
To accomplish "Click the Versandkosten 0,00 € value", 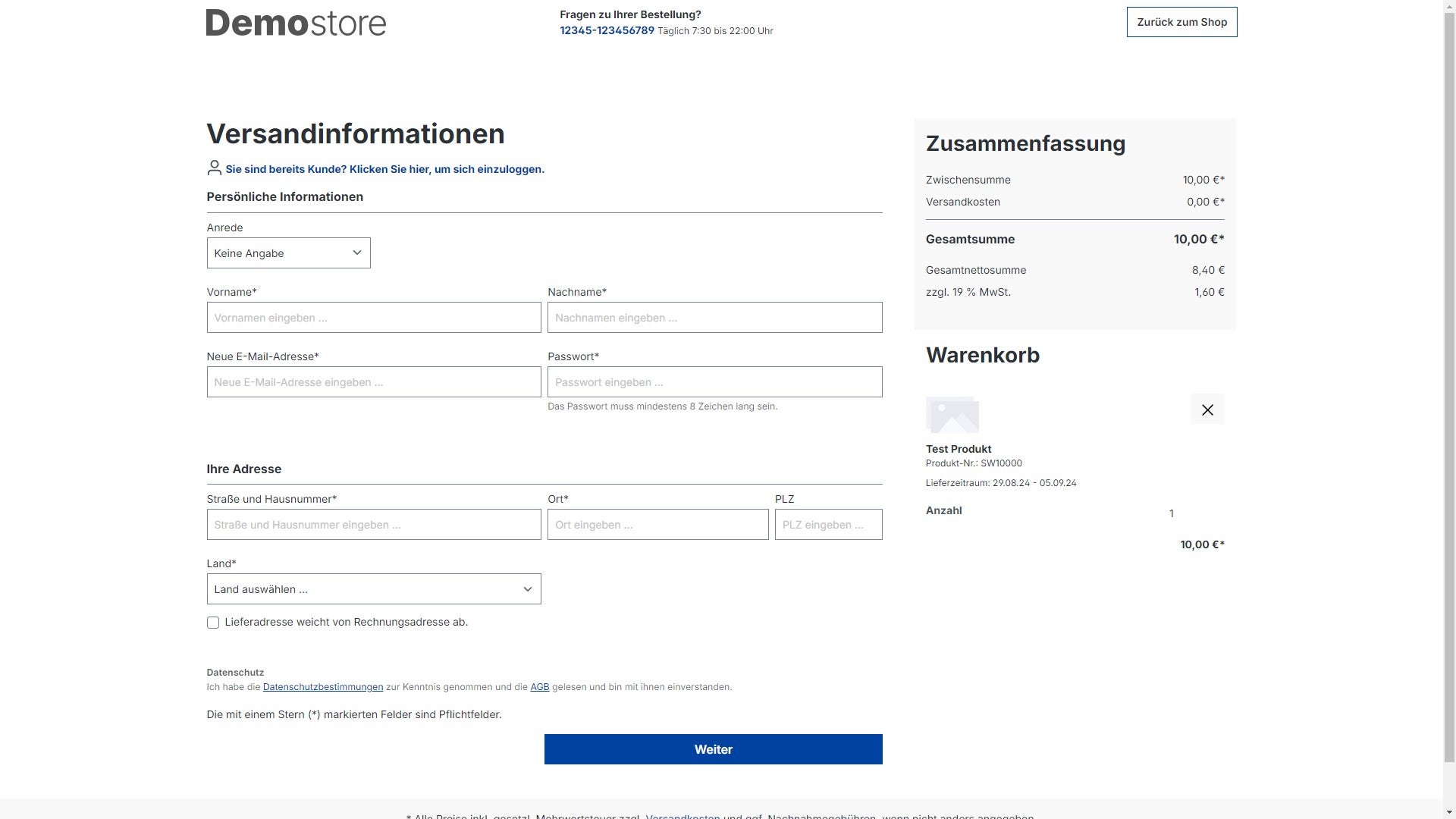I will click(x=1206, y=202).
